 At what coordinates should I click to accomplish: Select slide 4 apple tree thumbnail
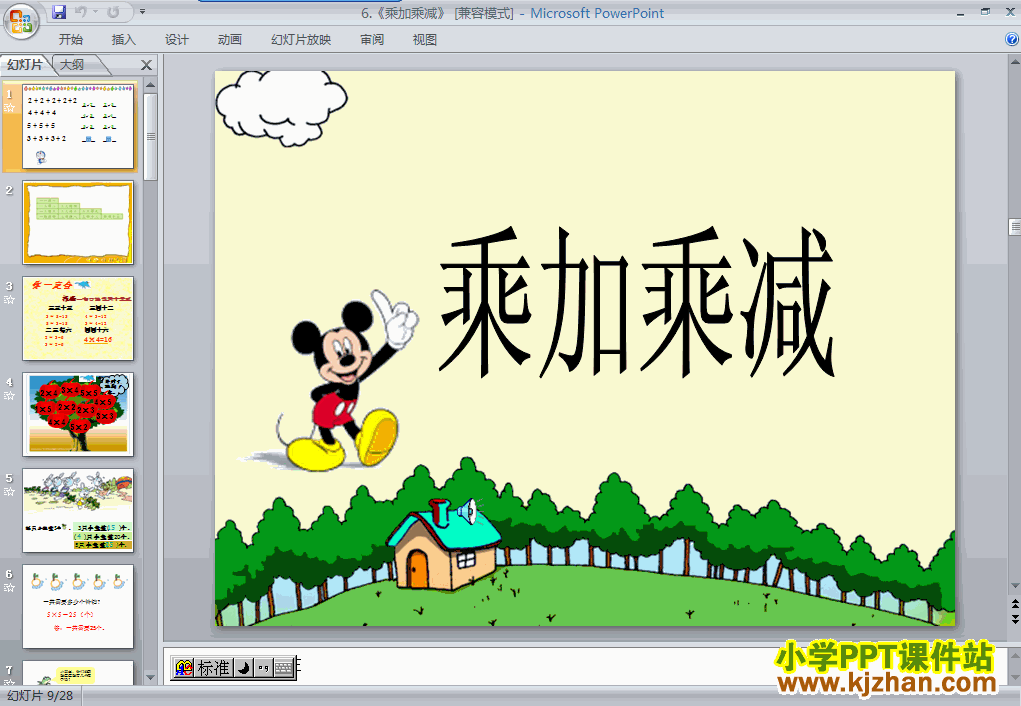(x=78, y=414)
